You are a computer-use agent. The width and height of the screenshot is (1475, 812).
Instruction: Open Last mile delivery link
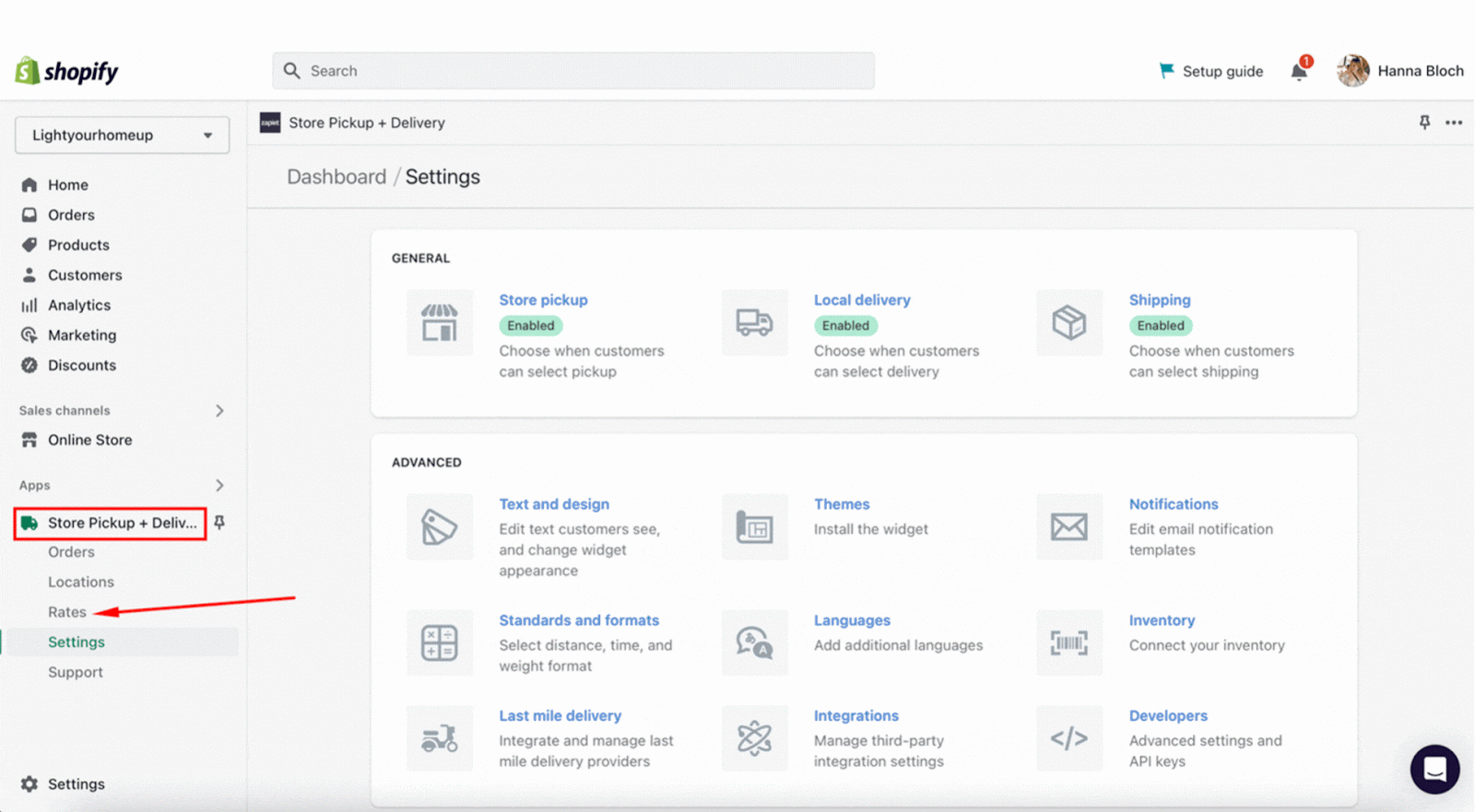[560, 716]
